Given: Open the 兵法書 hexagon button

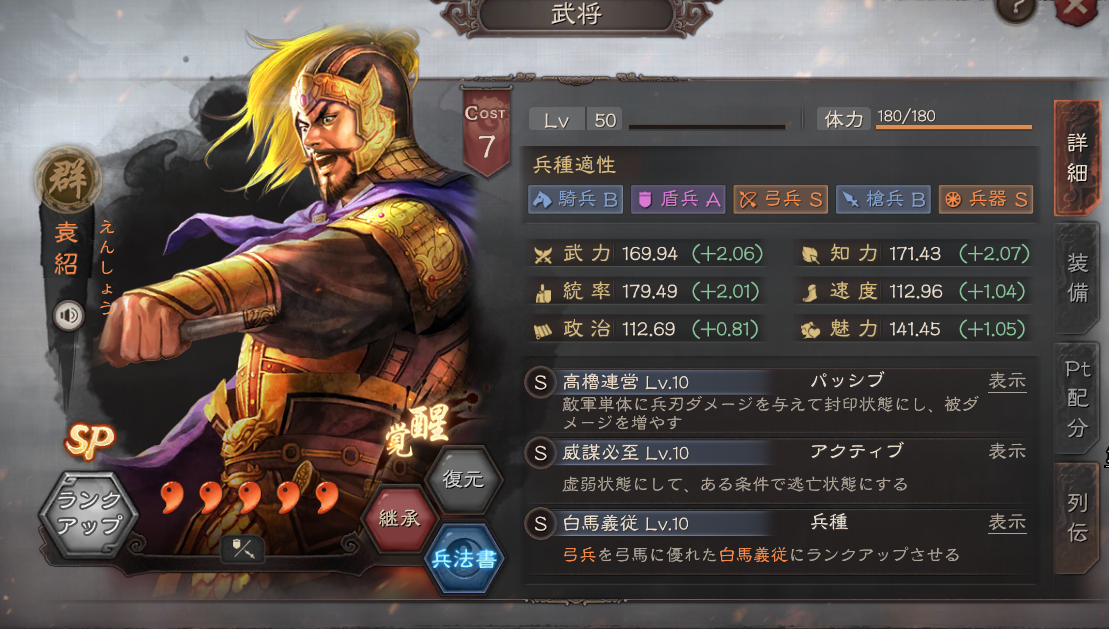Looking at the screenshot, I should click(x=465, y=559).
